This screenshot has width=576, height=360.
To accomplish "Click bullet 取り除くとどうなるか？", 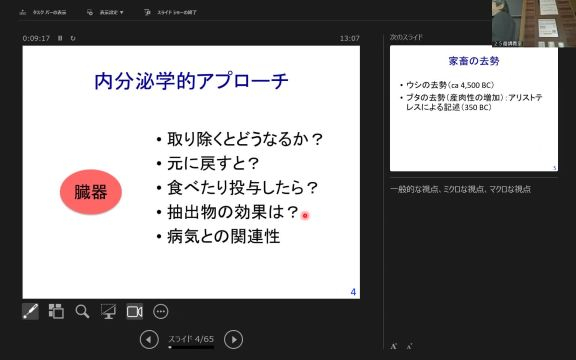I will coord(244,139).
